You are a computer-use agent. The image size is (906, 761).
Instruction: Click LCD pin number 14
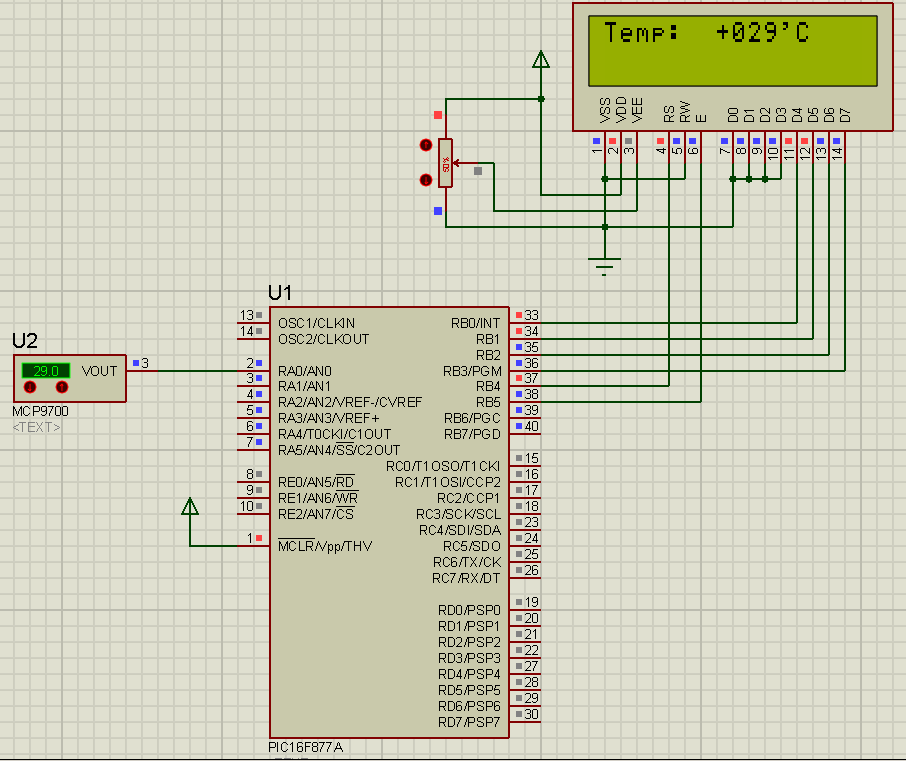(x=837, y=154)
